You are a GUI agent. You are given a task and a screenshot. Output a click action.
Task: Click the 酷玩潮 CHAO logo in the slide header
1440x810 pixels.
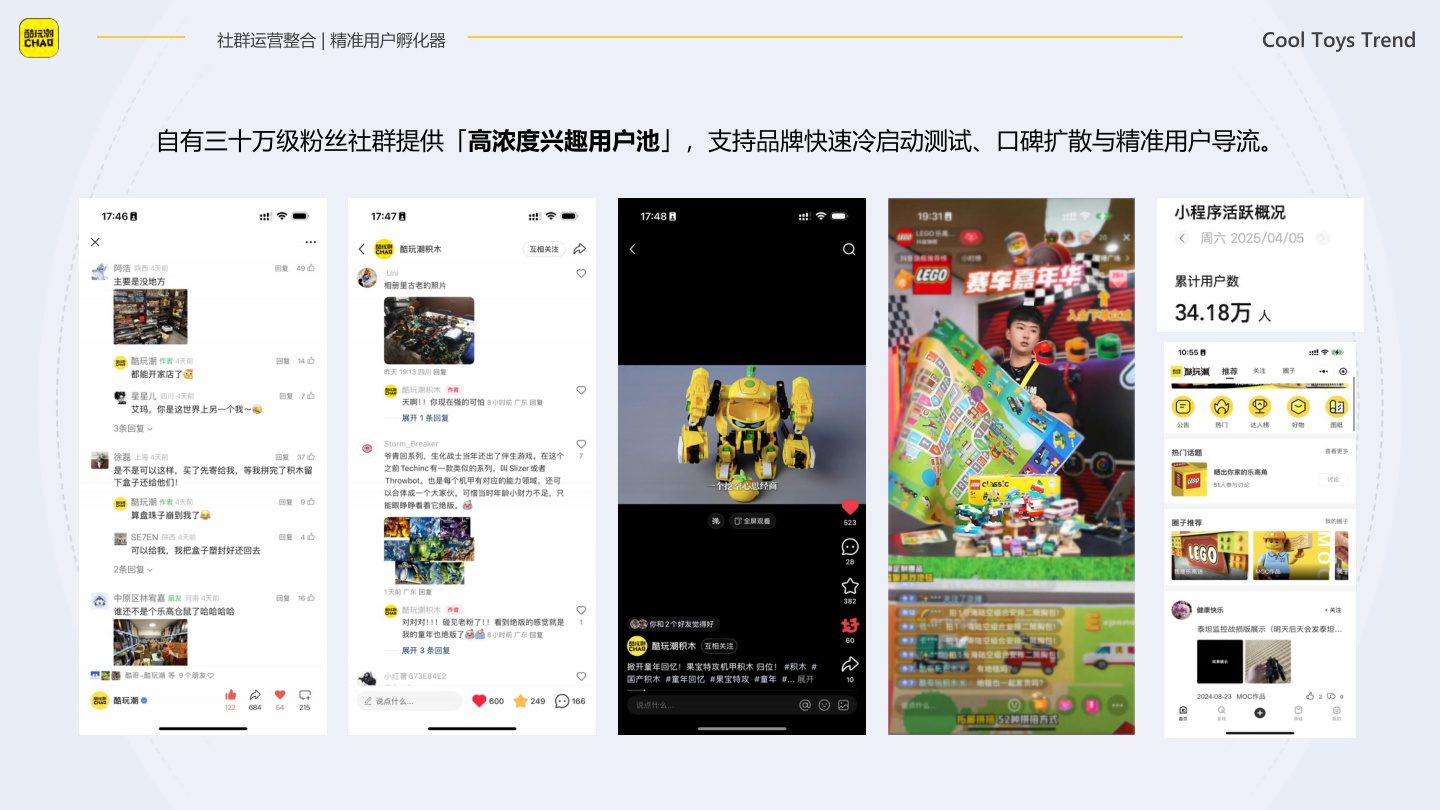tap(39, 39)
